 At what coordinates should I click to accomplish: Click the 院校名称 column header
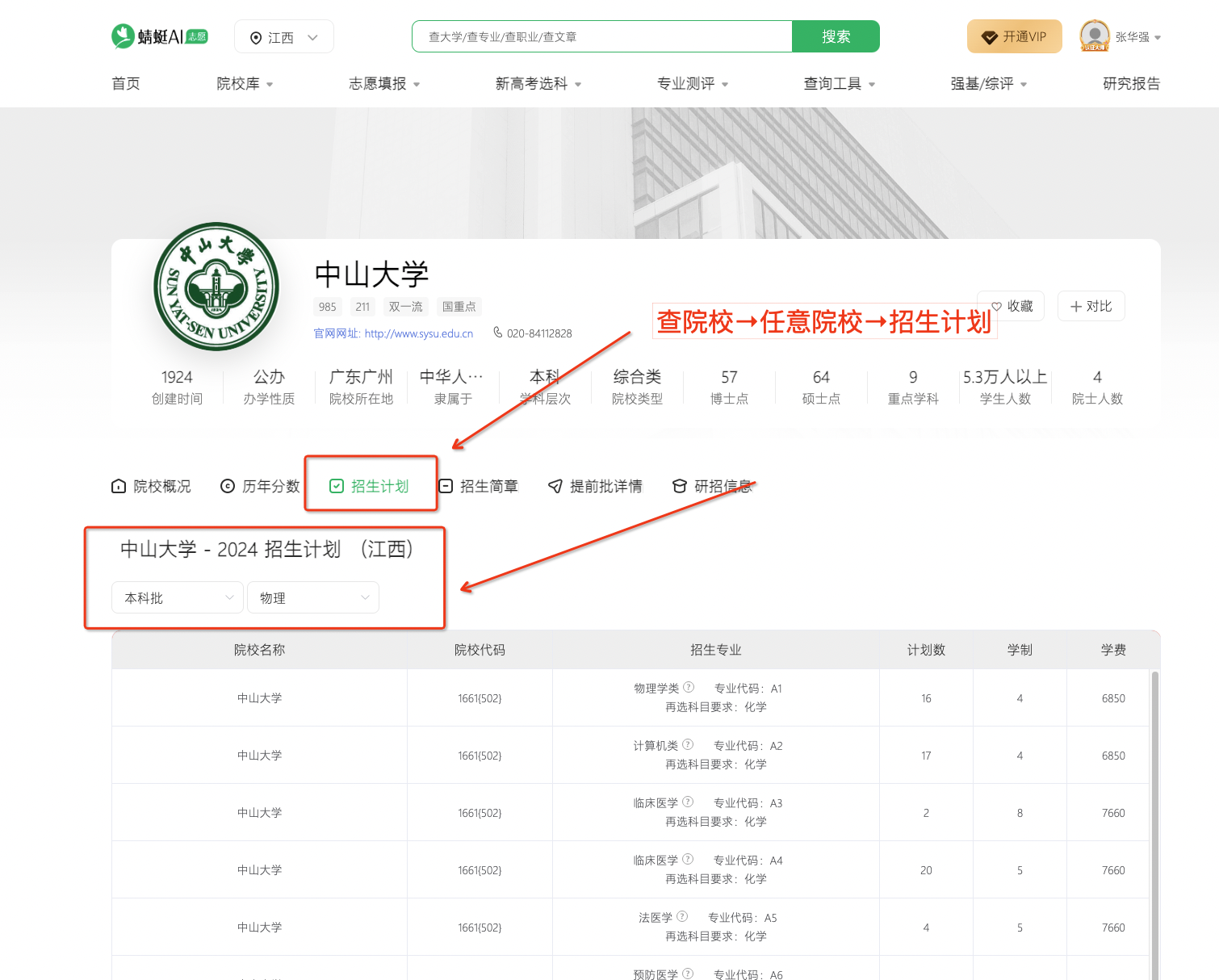[x=260, y=650]
